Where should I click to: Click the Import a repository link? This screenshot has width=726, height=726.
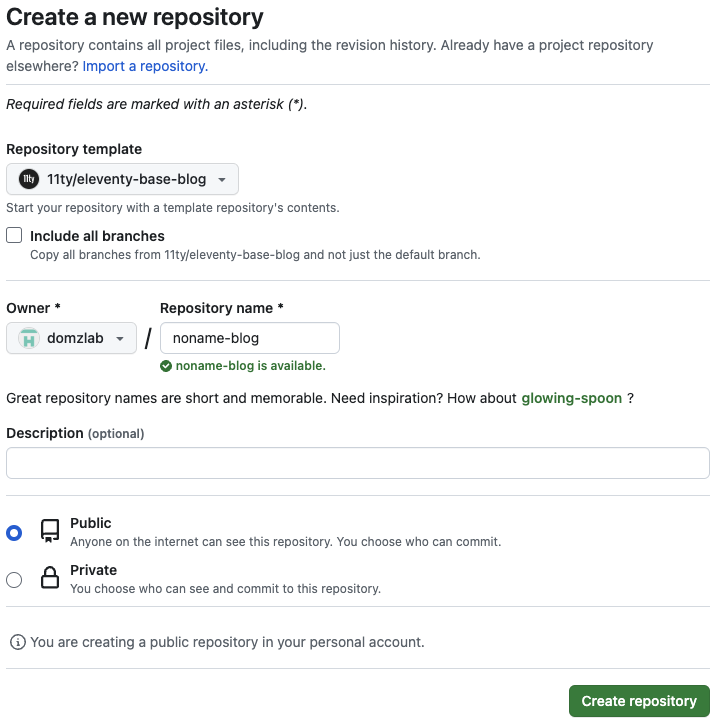[145, 66]
